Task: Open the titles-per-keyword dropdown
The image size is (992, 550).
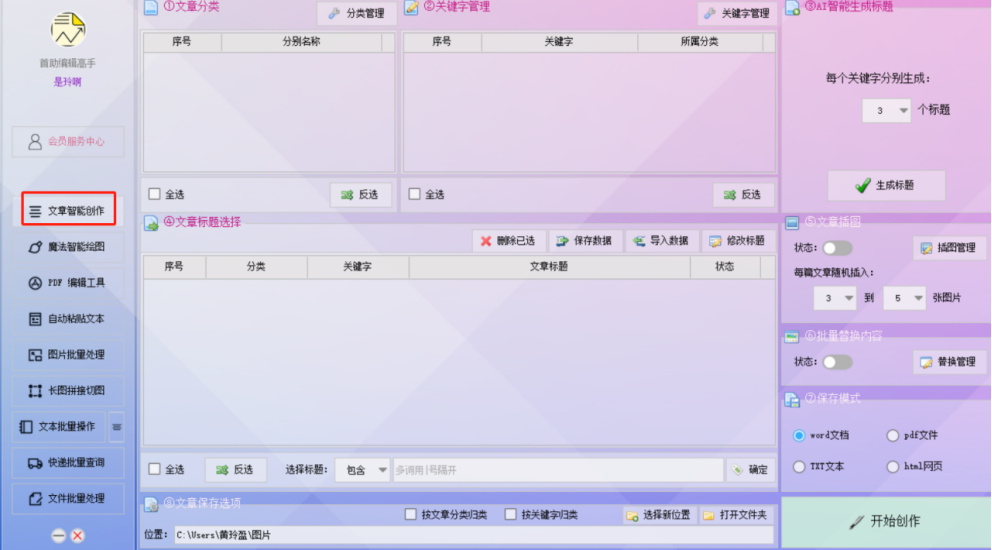Action: coord(886,110)
